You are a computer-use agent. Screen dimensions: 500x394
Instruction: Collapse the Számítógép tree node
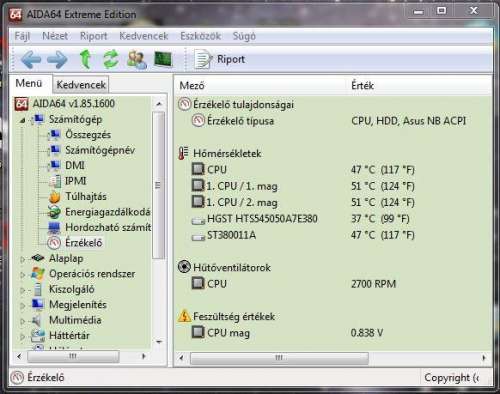[x=22, y=120]
